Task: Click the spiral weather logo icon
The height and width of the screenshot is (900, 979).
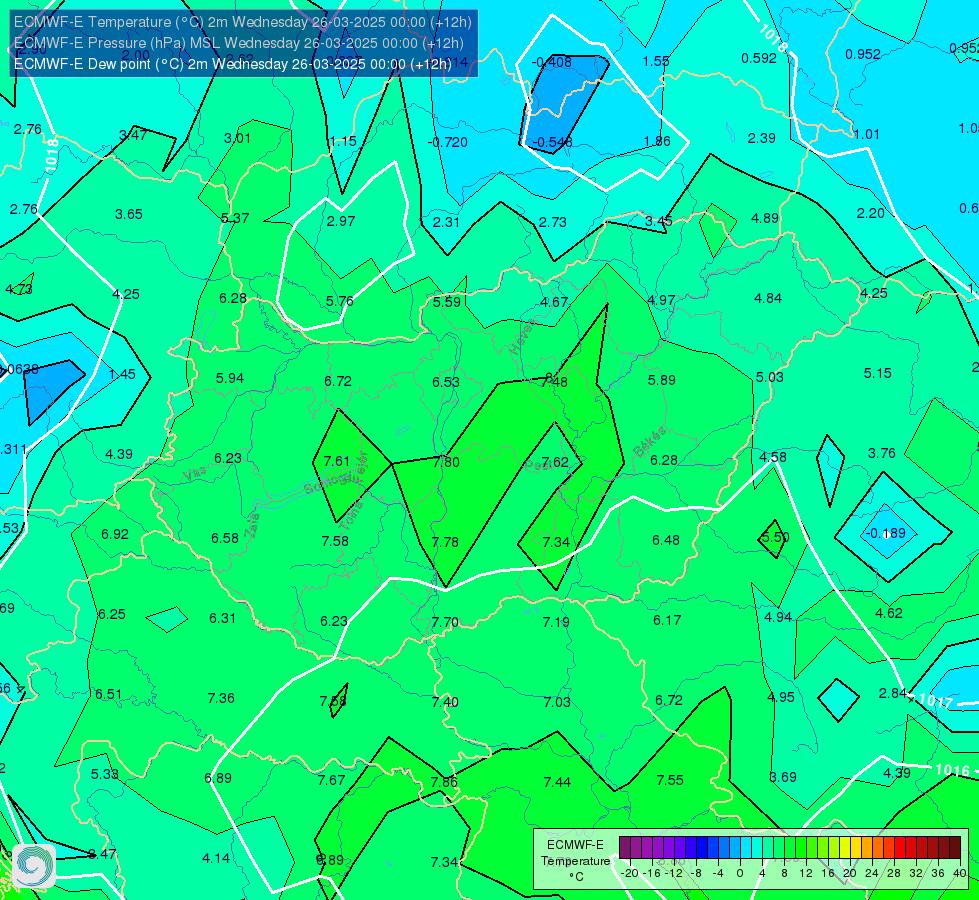Action: (34, 866)
